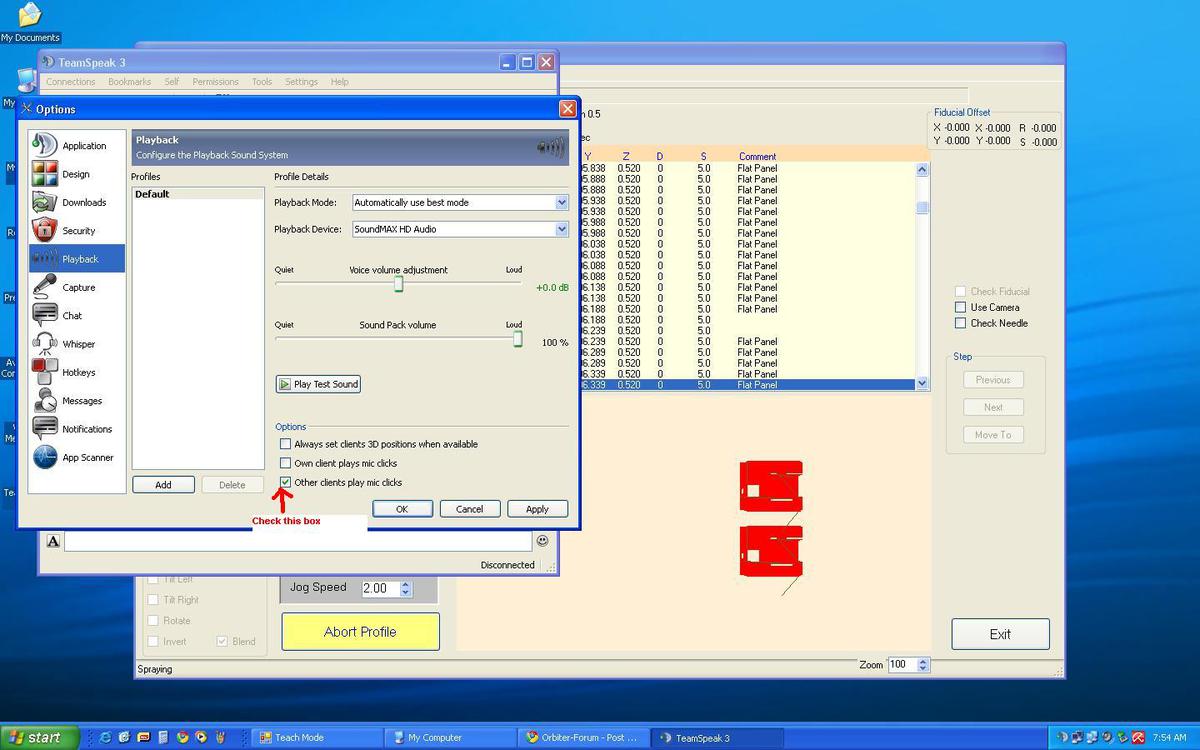Image resolution: width=1200 pixels, height=750 pixels.
Task: Click the TeamSpeak chat input field
Action: point(298,541)
